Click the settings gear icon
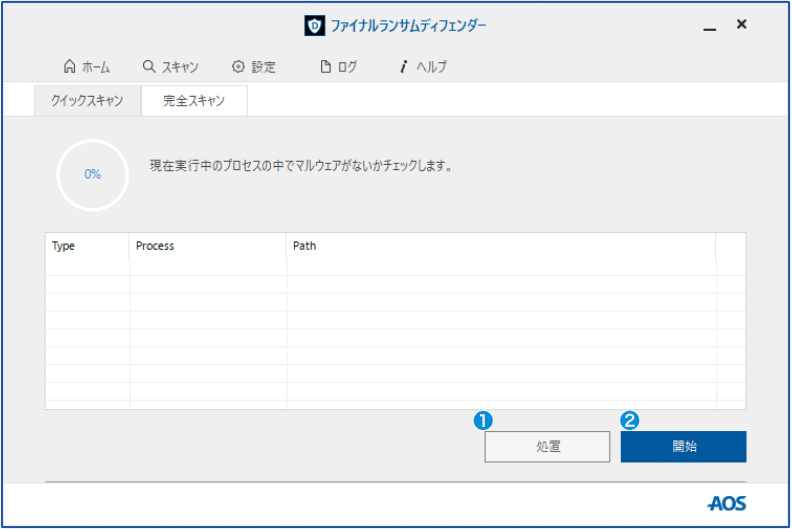This screenshot has width=792, height=529. 238,66
